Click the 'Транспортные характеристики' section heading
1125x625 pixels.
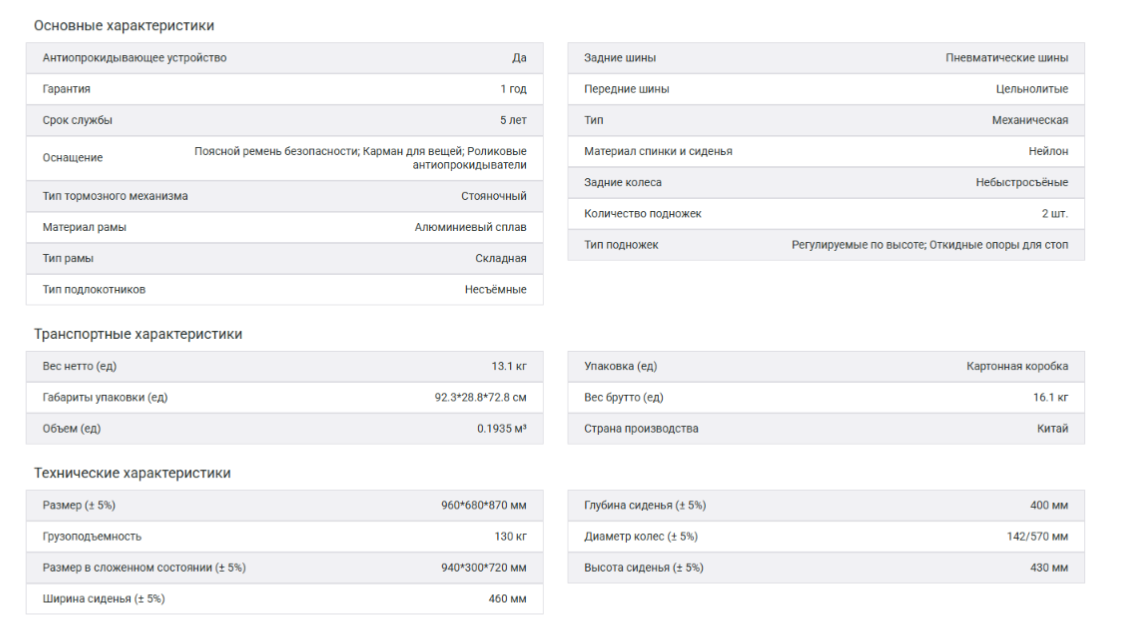138,334
